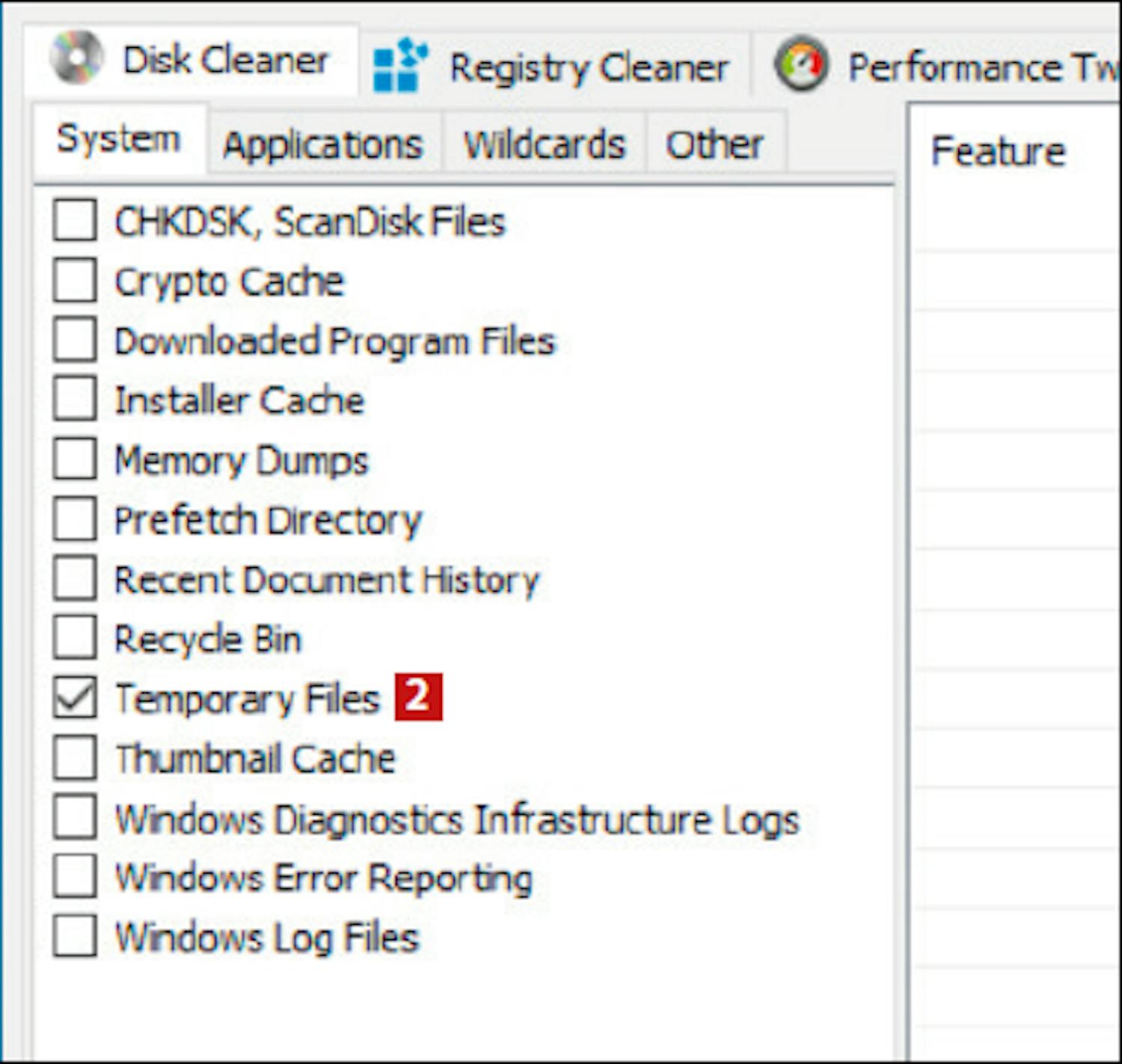Screen dimensions: 1122x1064
Task: Select the System subtab
Action: pos(119,139)
